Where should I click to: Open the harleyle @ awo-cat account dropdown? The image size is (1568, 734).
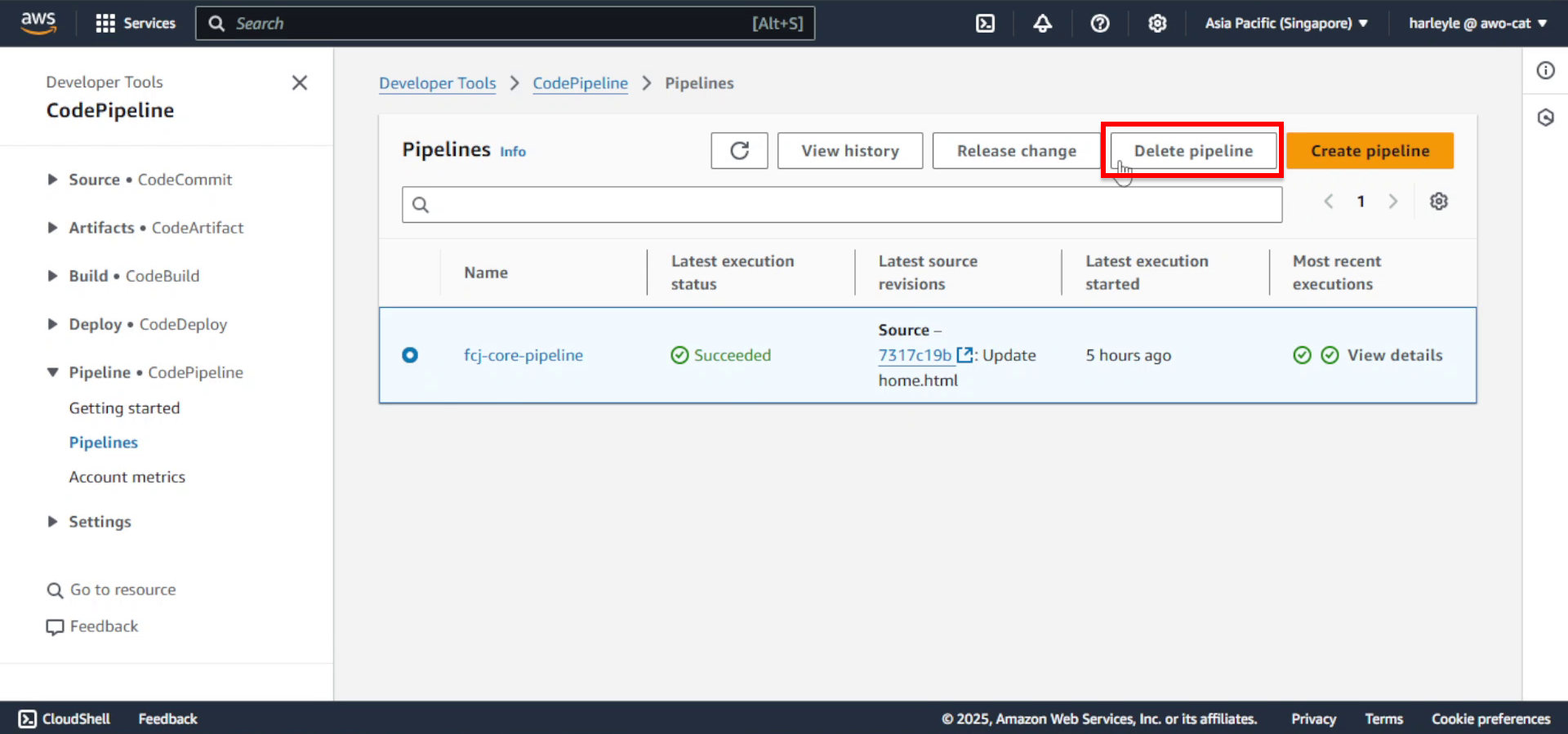click(x=1477, y=23)
